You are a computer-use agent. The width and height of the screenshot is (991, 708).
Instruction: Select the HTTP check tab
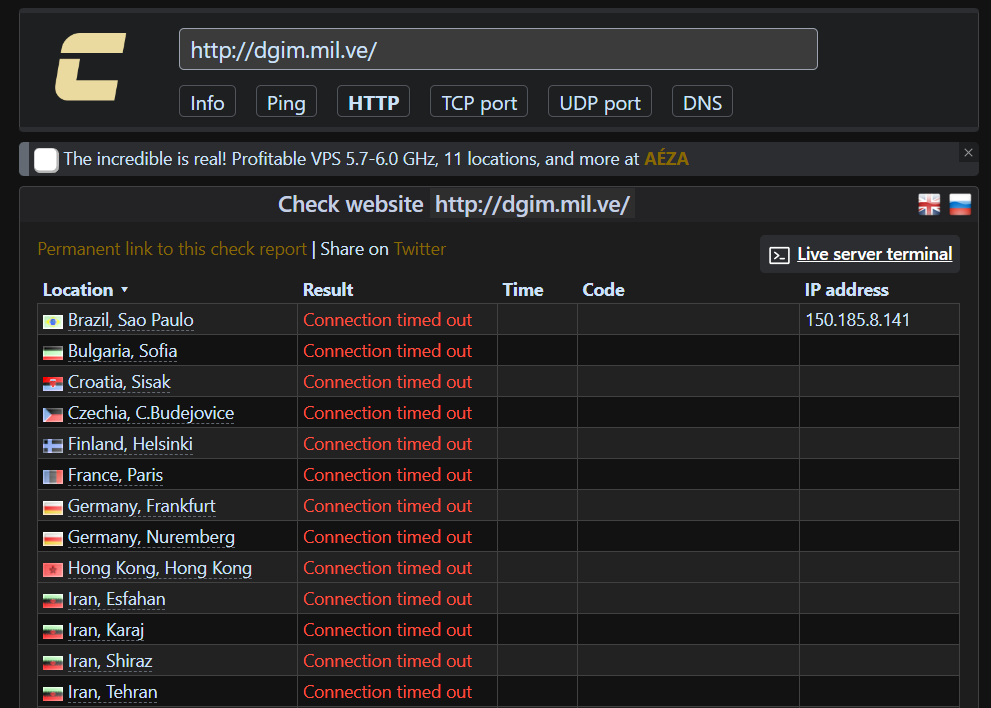374,102
